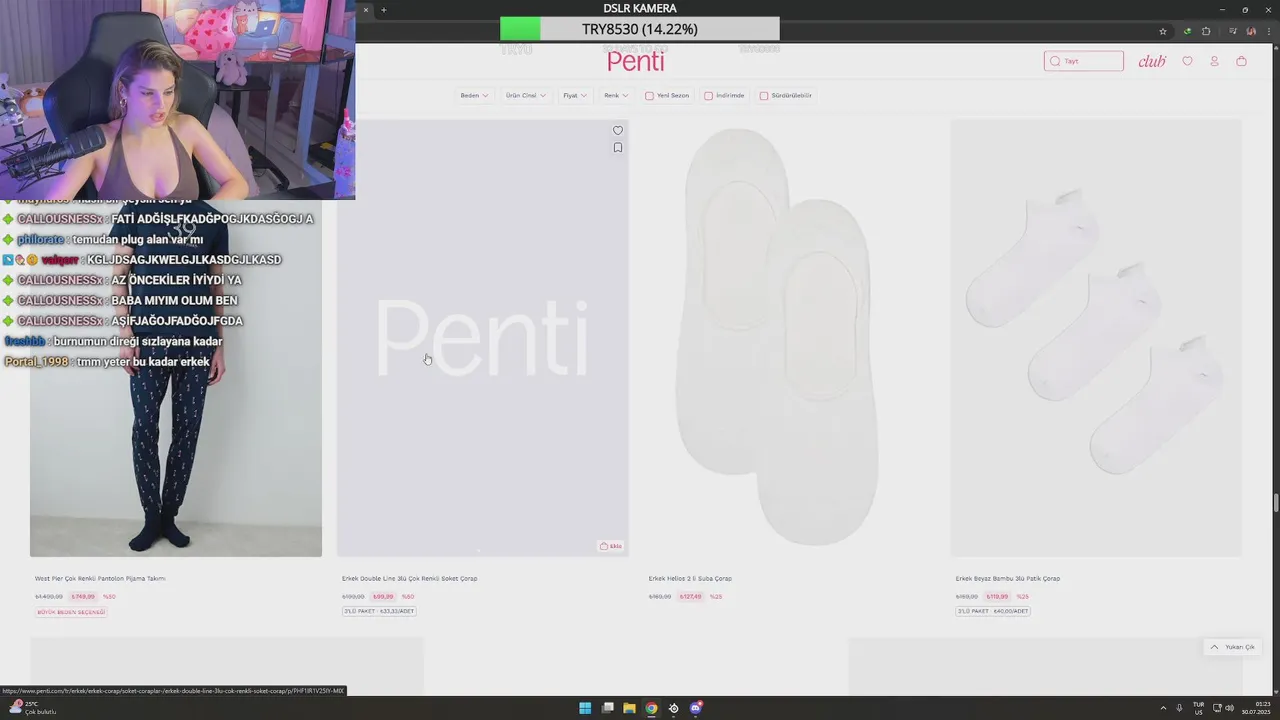
Task: Open the volume tray icon
Action: point(1229,708)
